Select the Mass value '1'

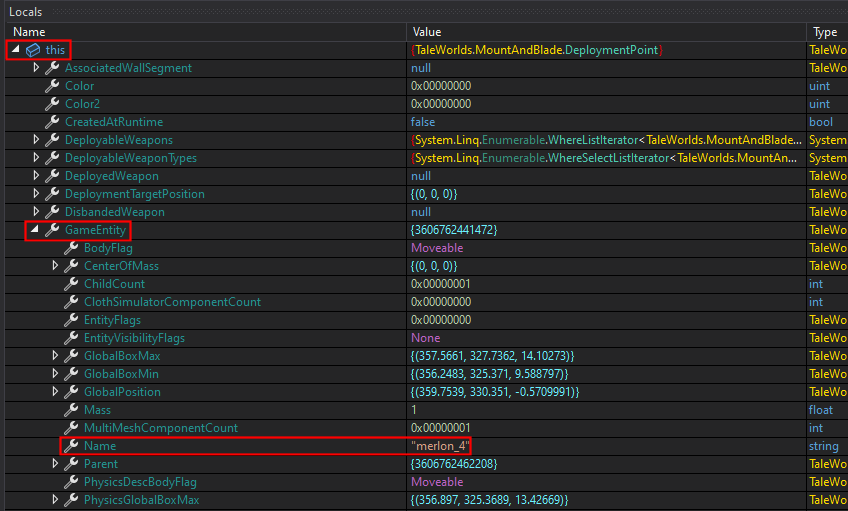pos(414,409)
